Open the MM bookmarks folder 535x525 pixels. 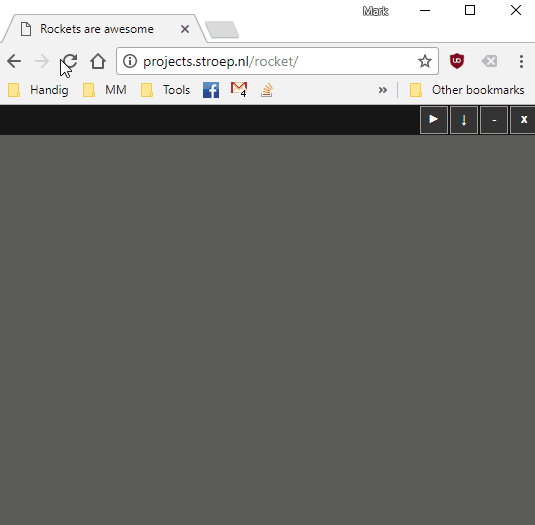click(105, 90)
